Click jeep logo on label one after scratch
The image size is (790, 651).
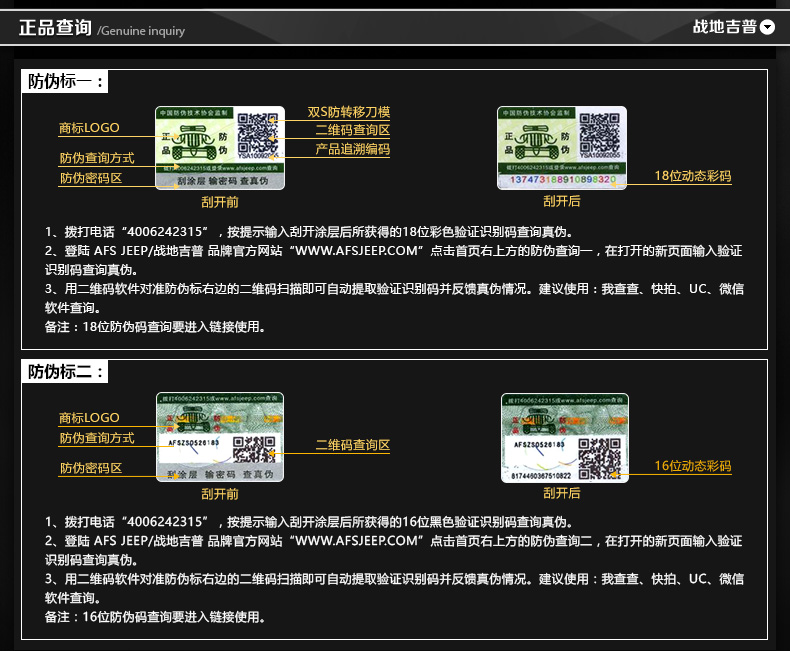537,142
